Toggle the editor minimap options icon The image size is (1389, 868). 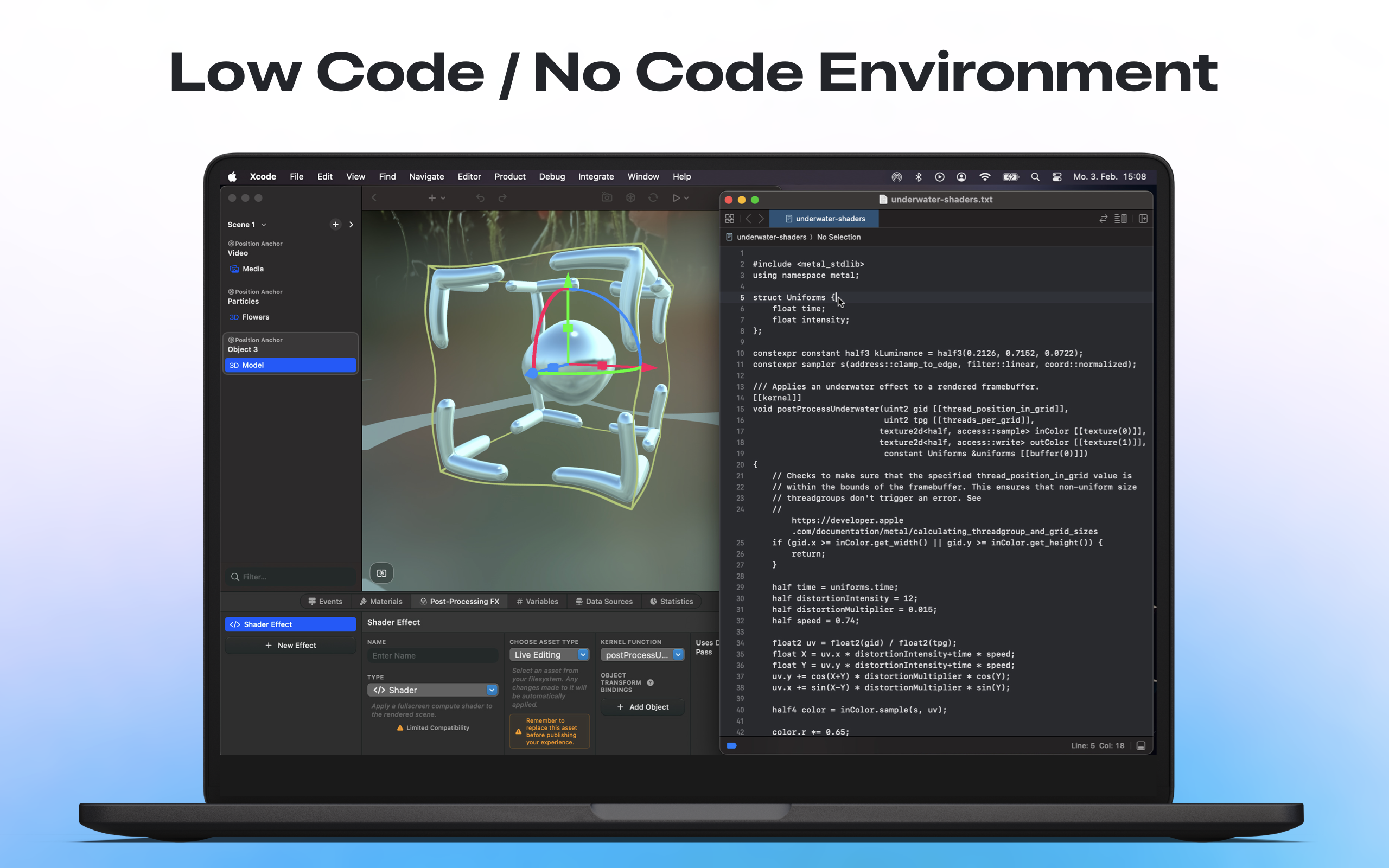[1120, 219]
